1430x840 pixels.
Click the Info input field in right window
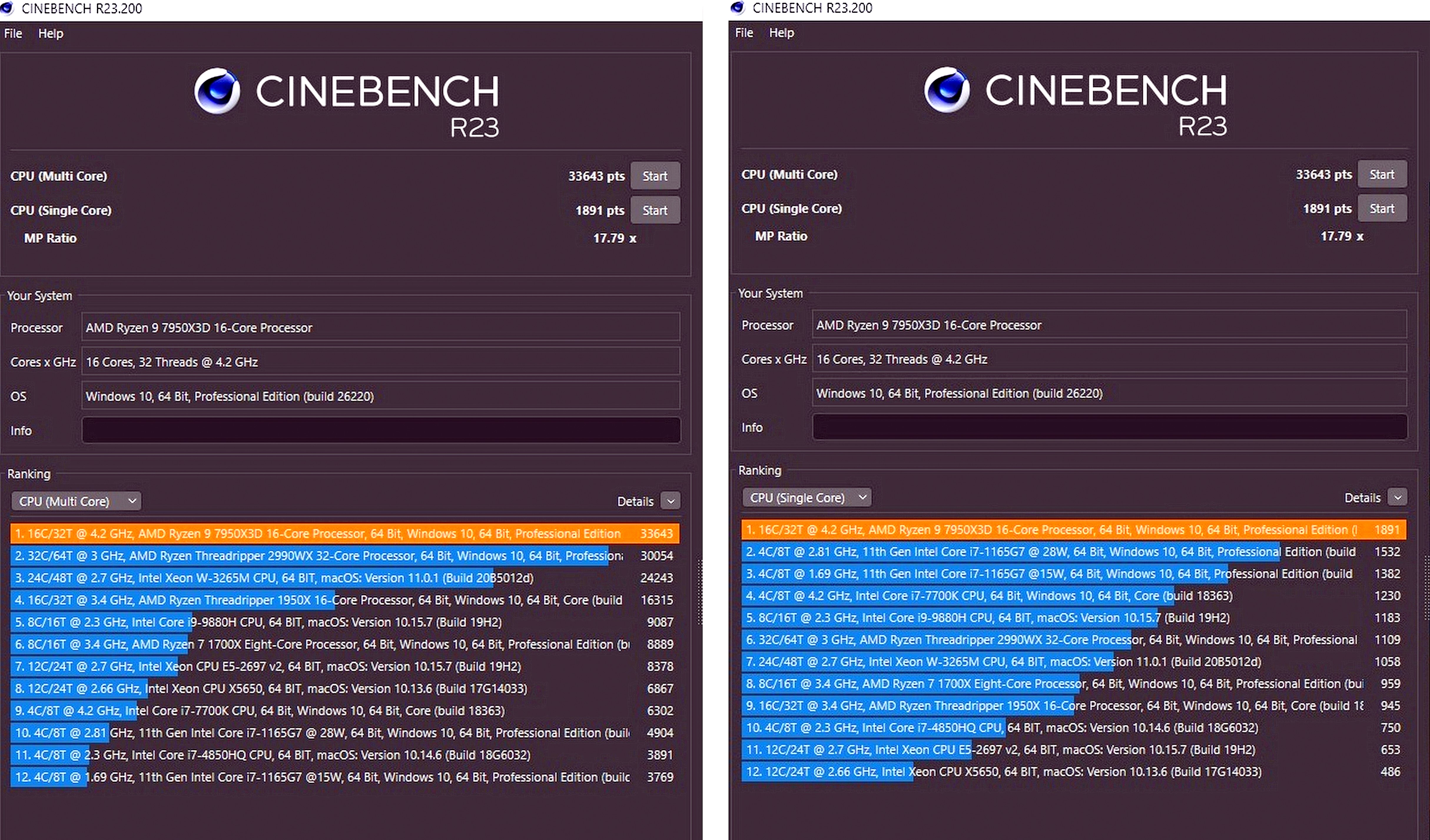(1109, 427)
